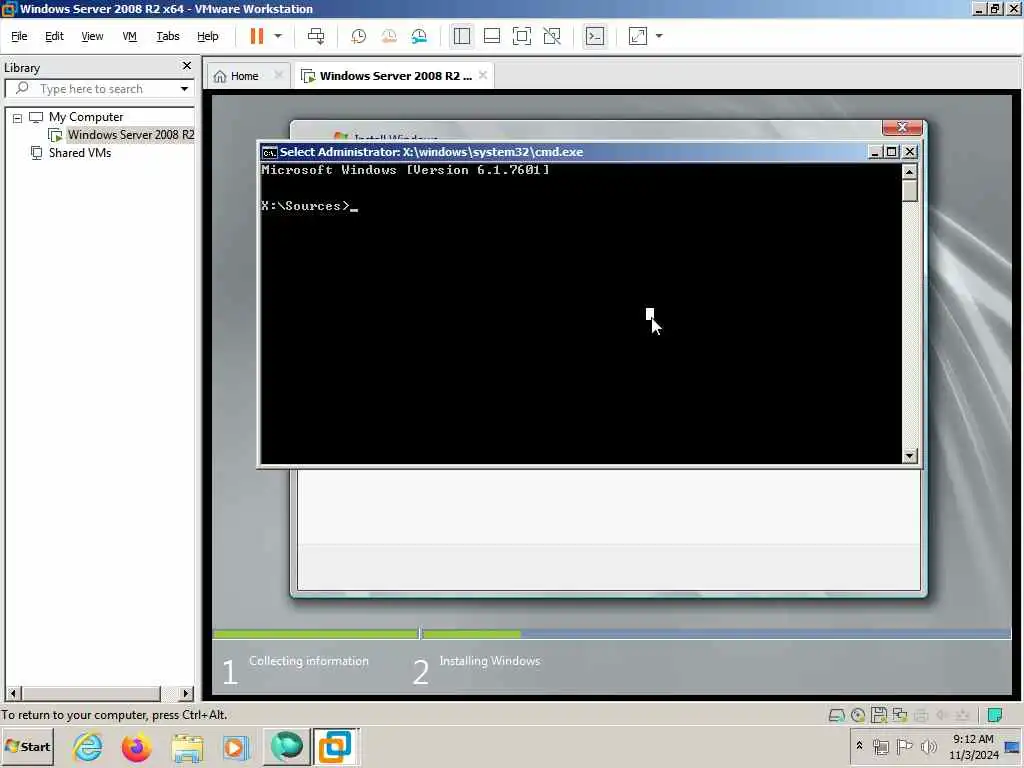Click the floppy device status icon
The image size is (1024, 768).
point(879,715)
